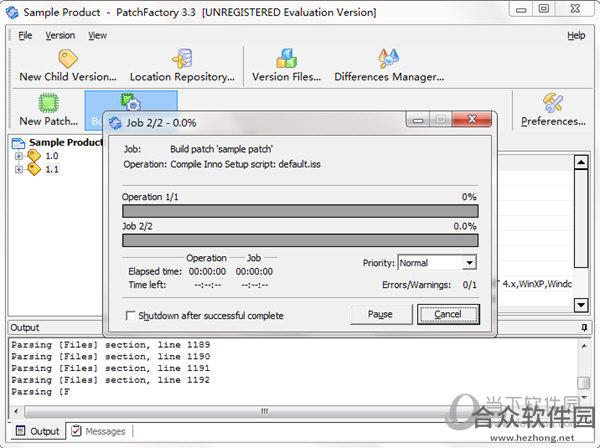
Task: Launch Differences Manager from toolbar
Action: pos(388,58)
